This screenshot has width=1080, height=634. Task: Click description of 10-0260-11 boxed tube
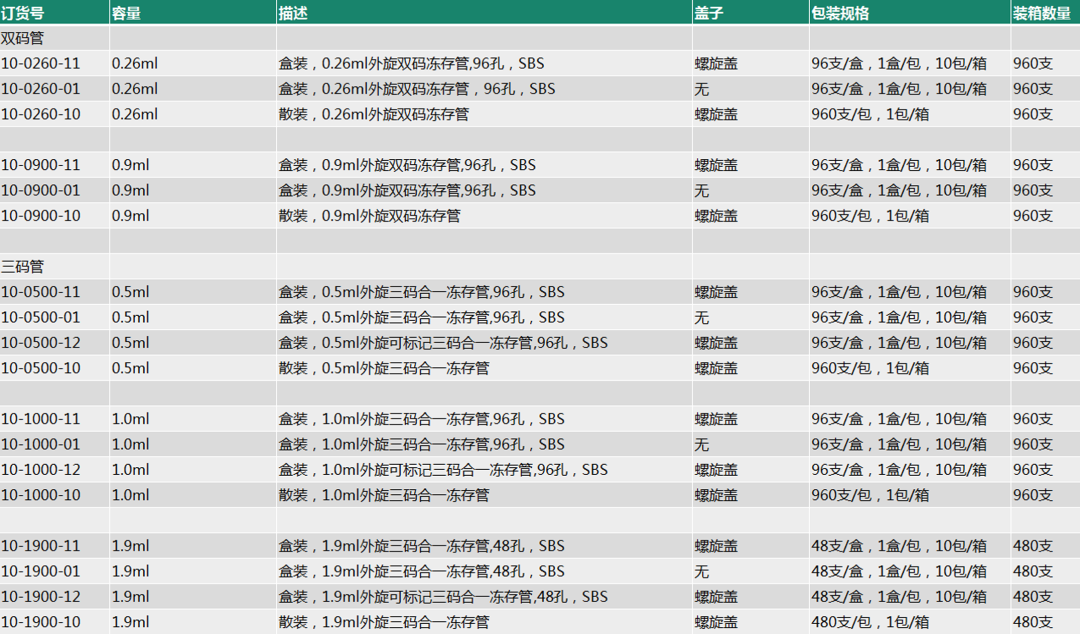coord(411,63)
